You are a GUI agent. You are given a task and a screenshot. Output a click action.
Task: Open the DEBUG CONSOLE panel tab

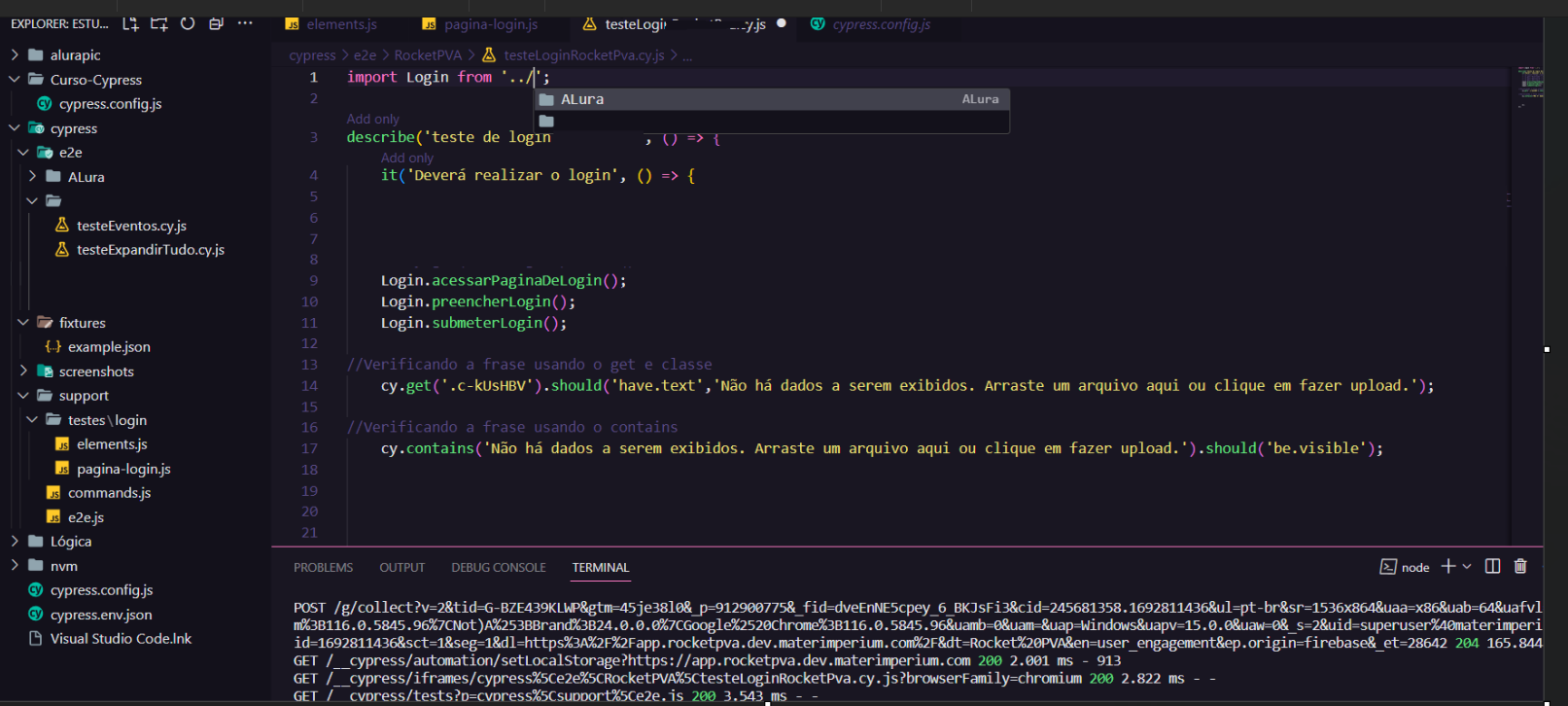coord(499,567)
